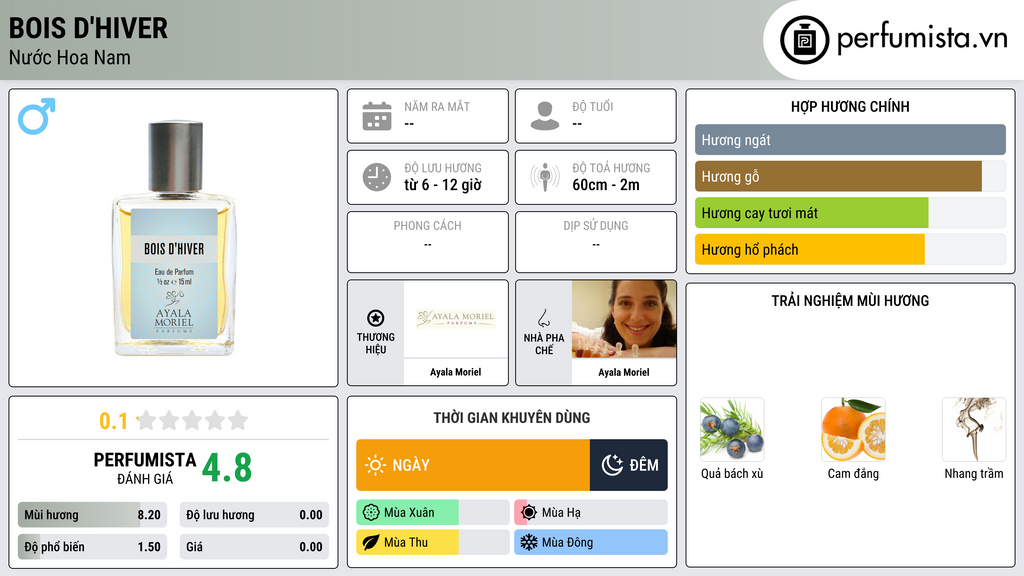
Task: Click the star badge icon above Thương hiệu
Action: tap(376, 318)
